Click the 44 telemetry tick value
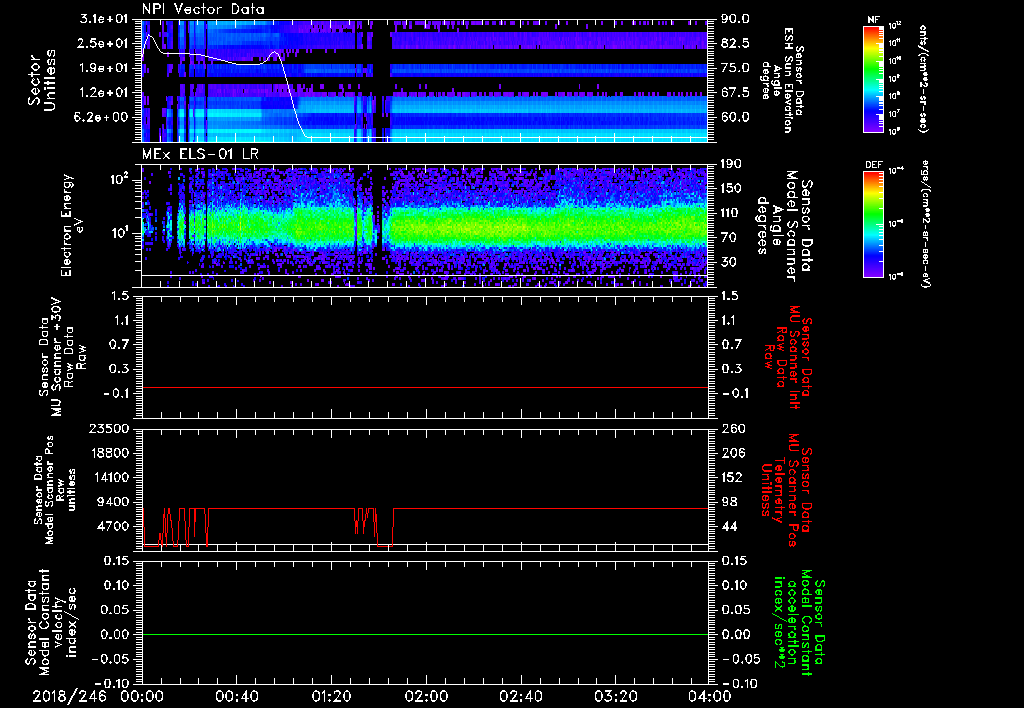The image size is (1024, 708). pos(729,526)
